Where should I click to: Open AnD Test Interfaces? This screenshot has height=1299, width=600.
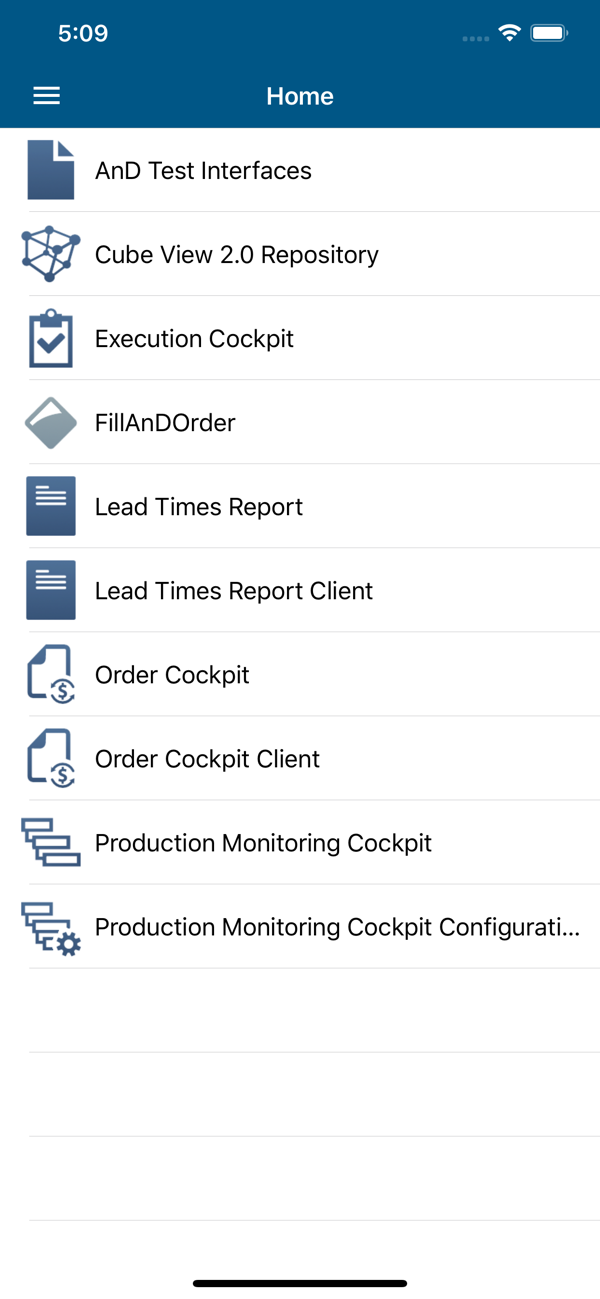pyautogui.click(x=300, y=170)
